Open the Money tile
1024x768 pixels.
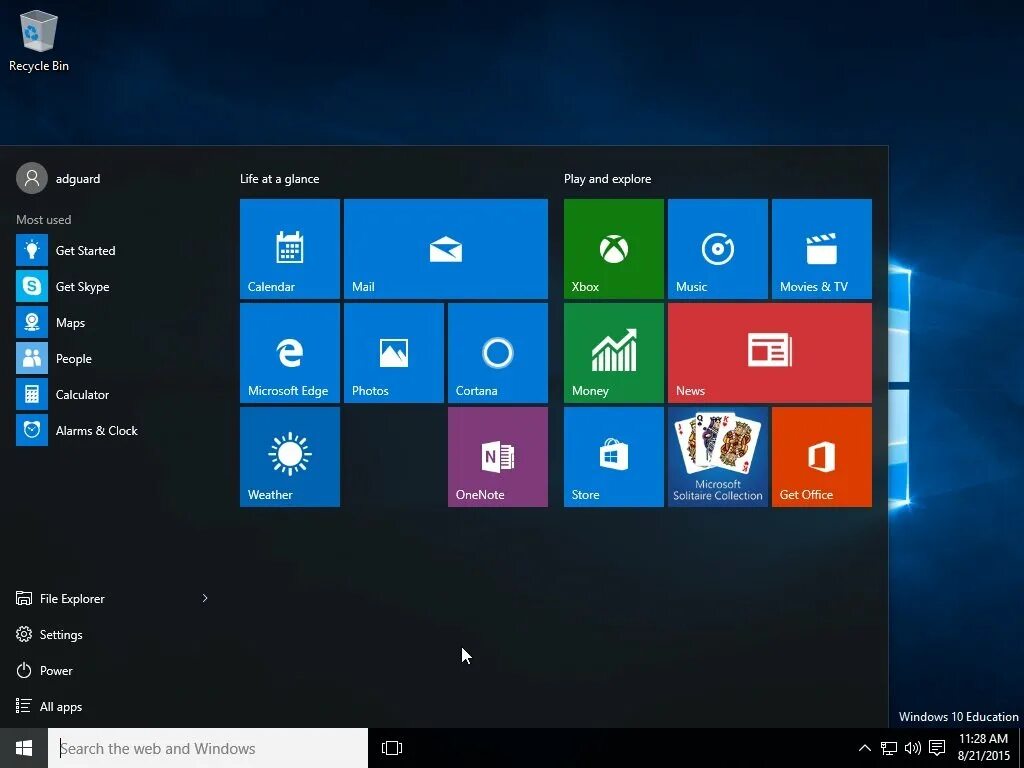pos(614,353)
